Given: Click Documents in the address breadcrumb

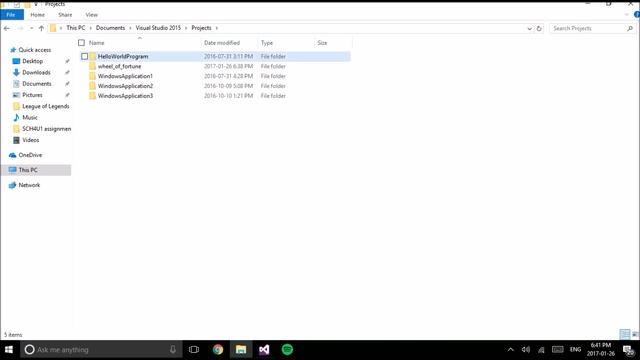Looking at the screenshot, I should coord(110,28).
